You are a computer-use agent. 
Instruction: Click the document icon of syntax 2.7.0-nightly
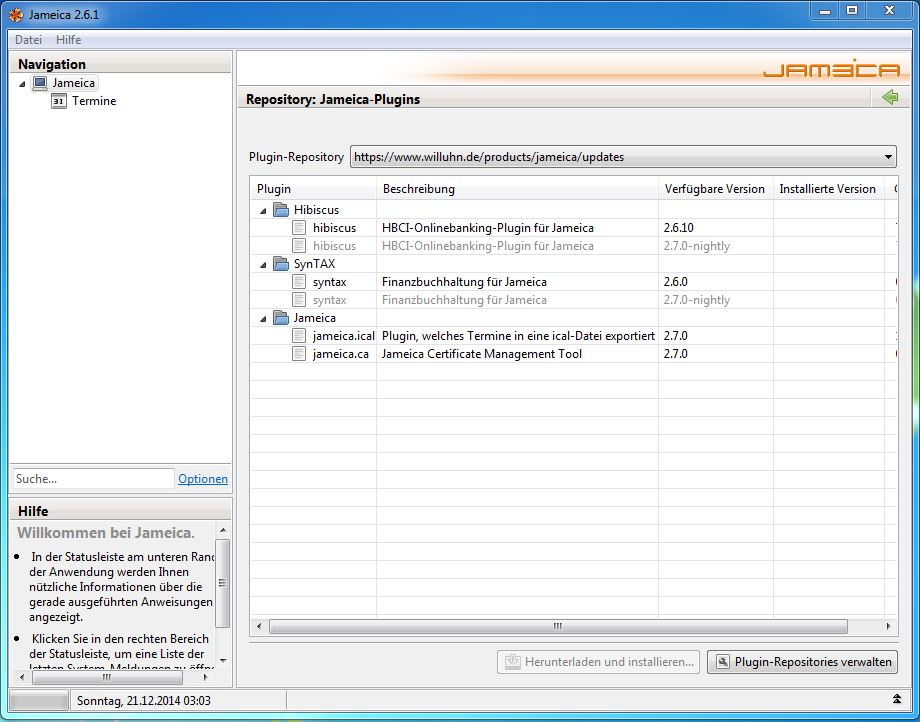click(299, 300)
